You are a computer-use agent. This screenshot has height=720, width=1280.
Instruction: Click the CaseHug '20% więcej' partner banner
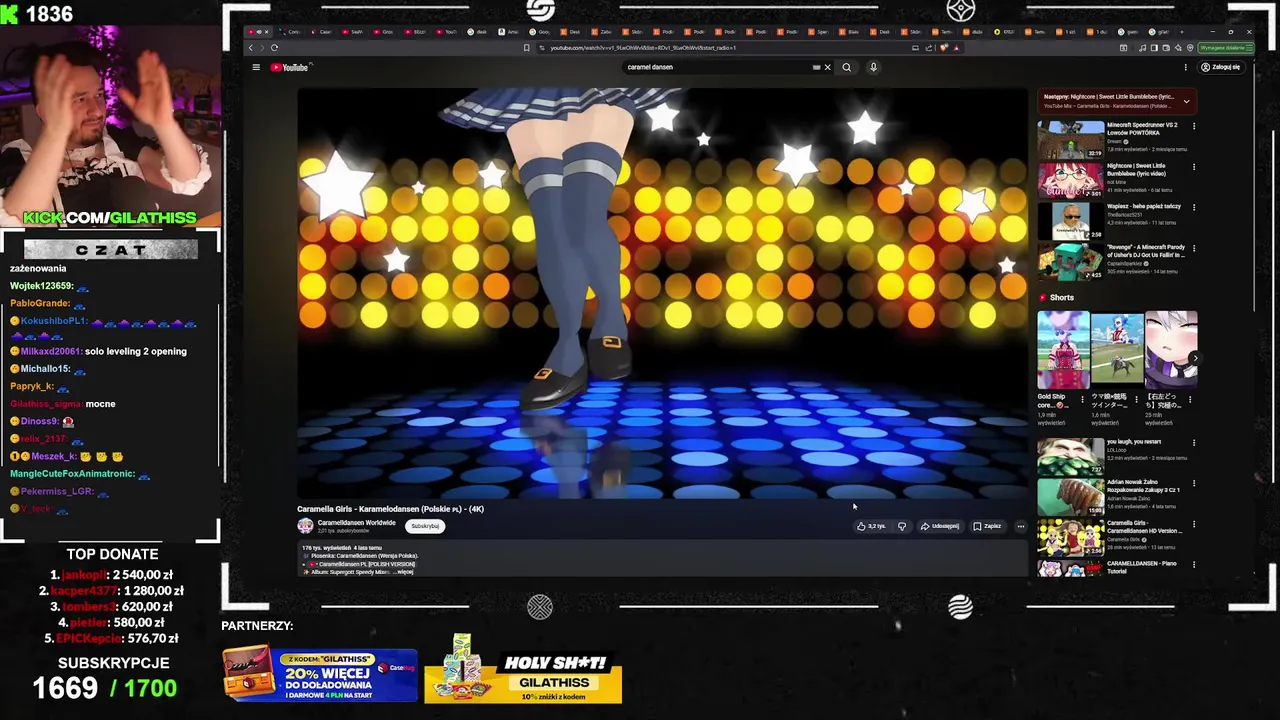(x=320, y=674)
